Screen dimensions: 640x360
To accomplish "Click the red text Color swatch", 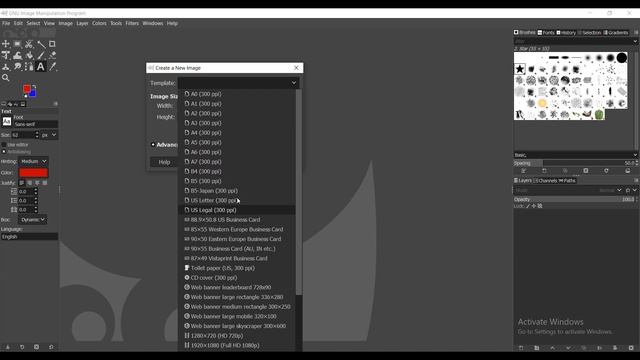I will click(x=33, y=173).
